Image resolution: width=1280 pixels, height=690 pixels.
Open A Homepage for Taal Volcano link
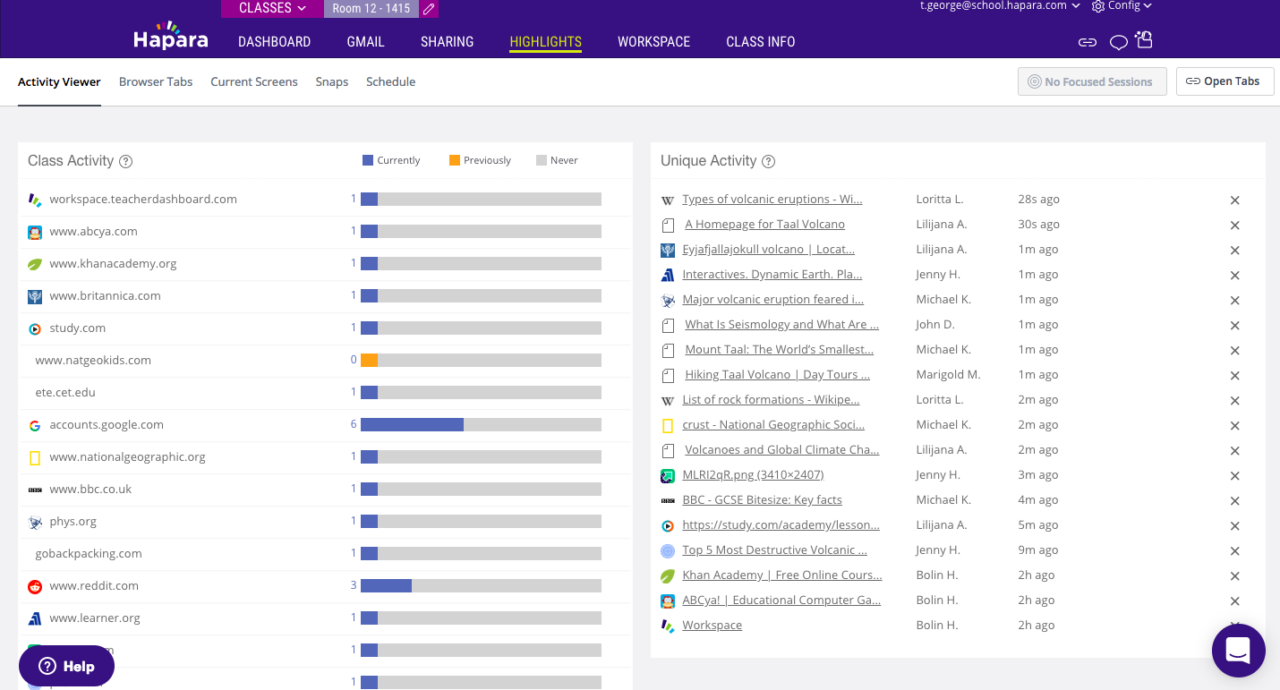(x=764, y=225)
